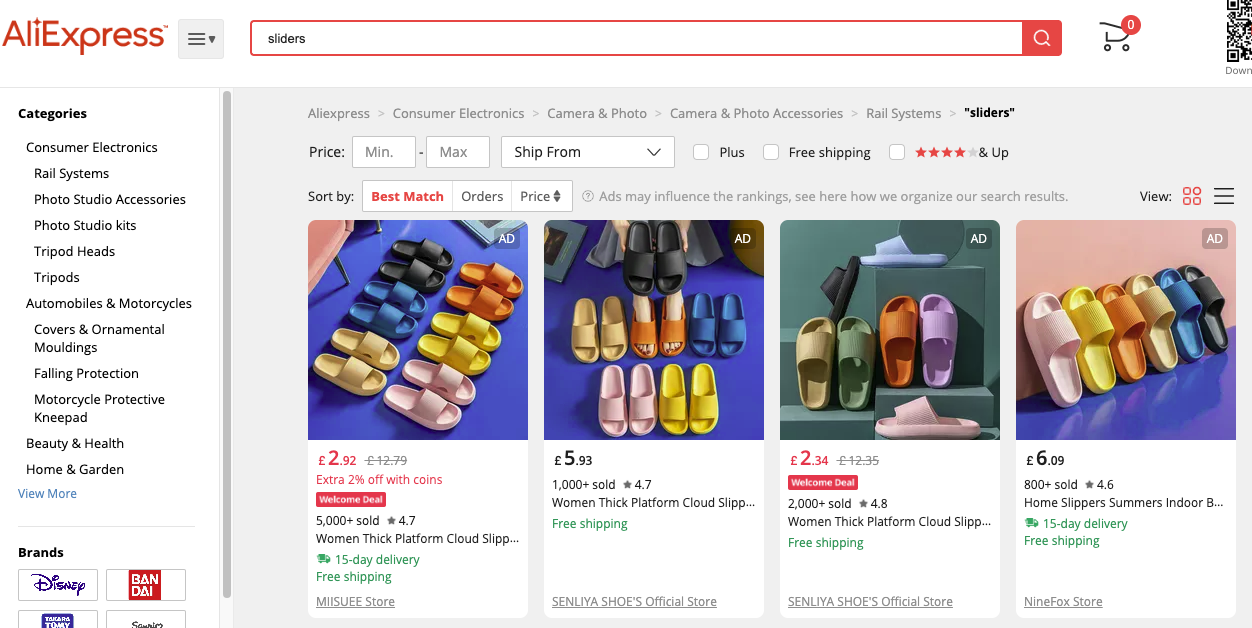The image size is (1252, 628).
Task: Toggle the Price sort direction arrows
Action: point(559,196)
